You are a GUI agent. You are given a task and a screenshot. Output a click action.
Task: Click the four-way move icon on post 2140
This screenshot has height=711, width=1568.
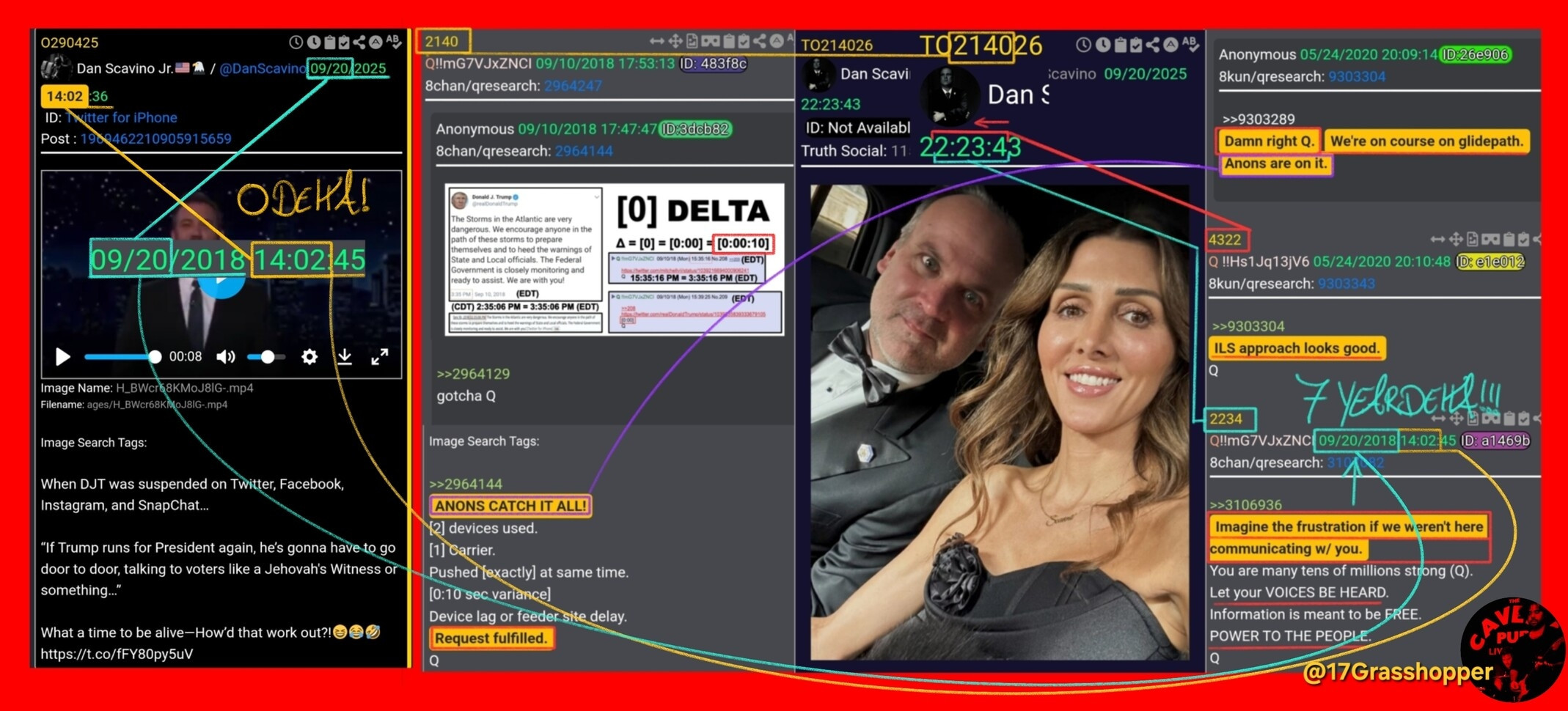click(675, 41)
